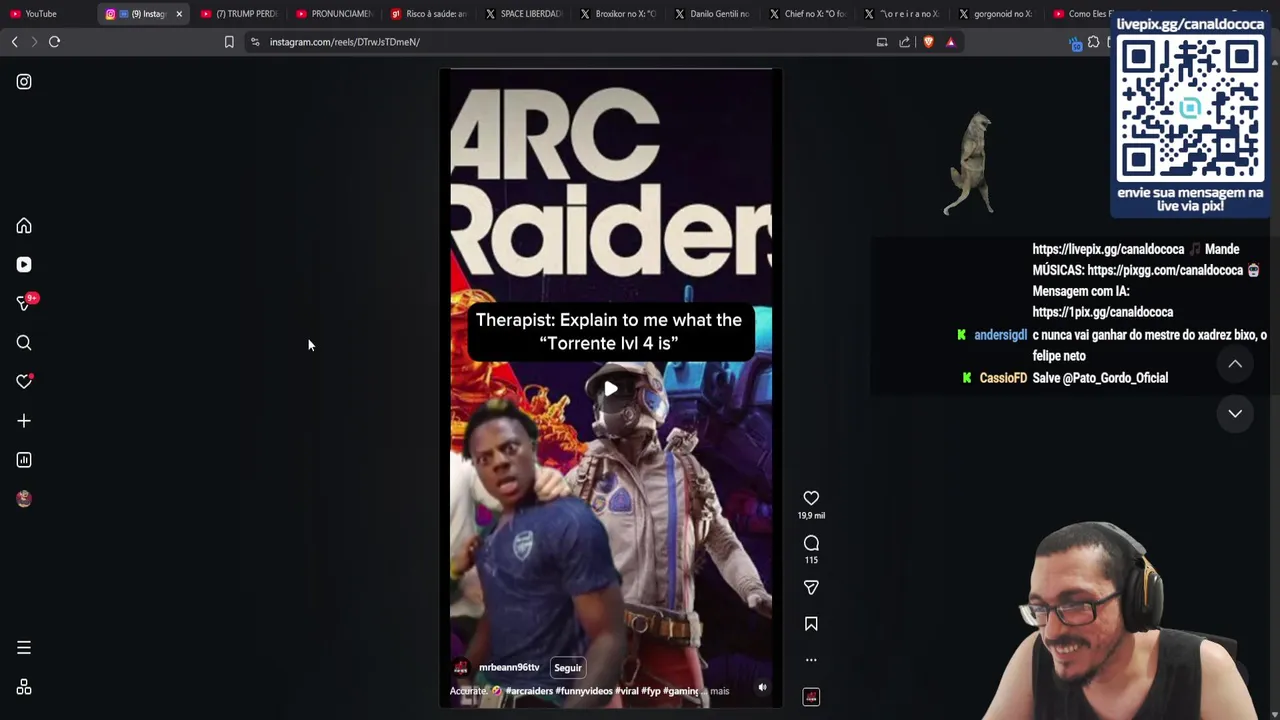Unmute the reel audio
The image size is (1280, 720).
point(762,687)
